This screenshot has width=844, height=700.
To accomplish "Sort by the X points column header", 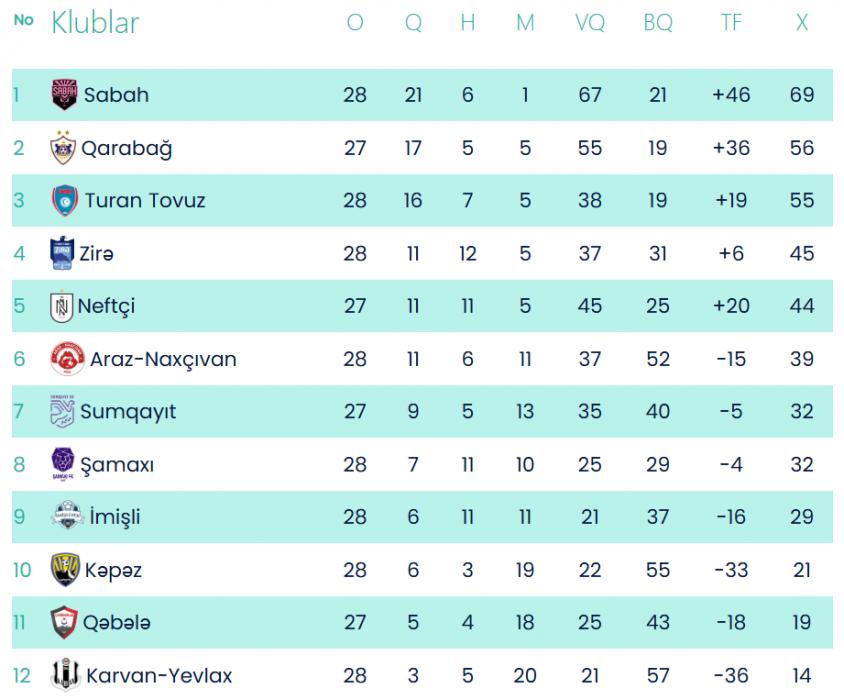I will [801, 22].
